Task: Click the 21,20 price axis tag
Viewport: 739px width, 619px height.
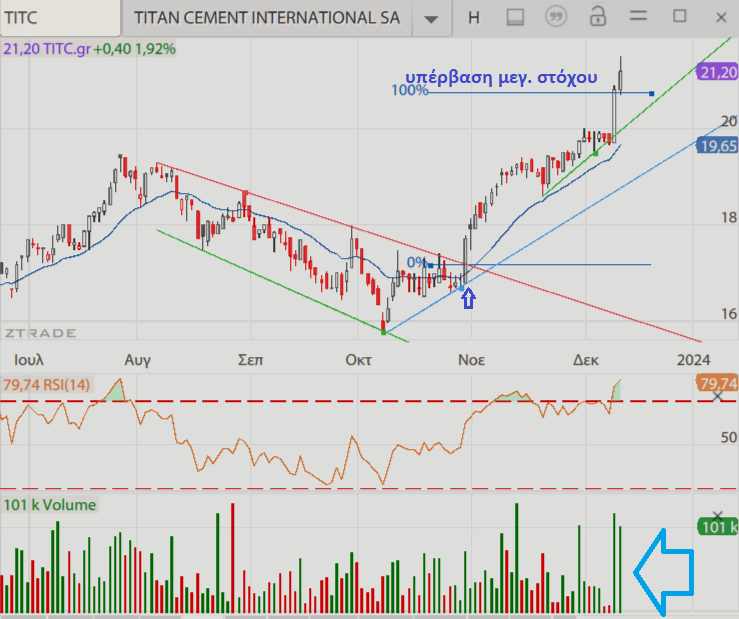Action: [x=717, y=72]
